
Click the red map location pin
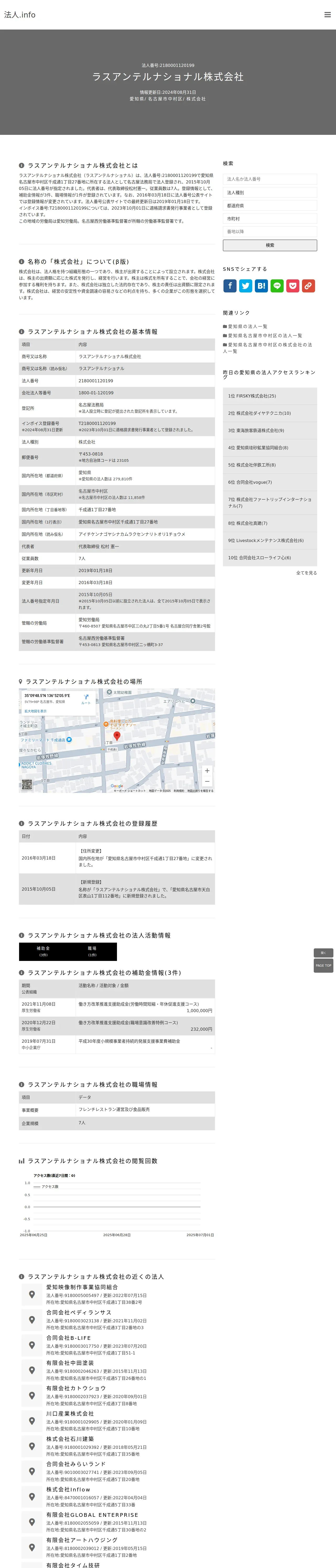point(117,736)
